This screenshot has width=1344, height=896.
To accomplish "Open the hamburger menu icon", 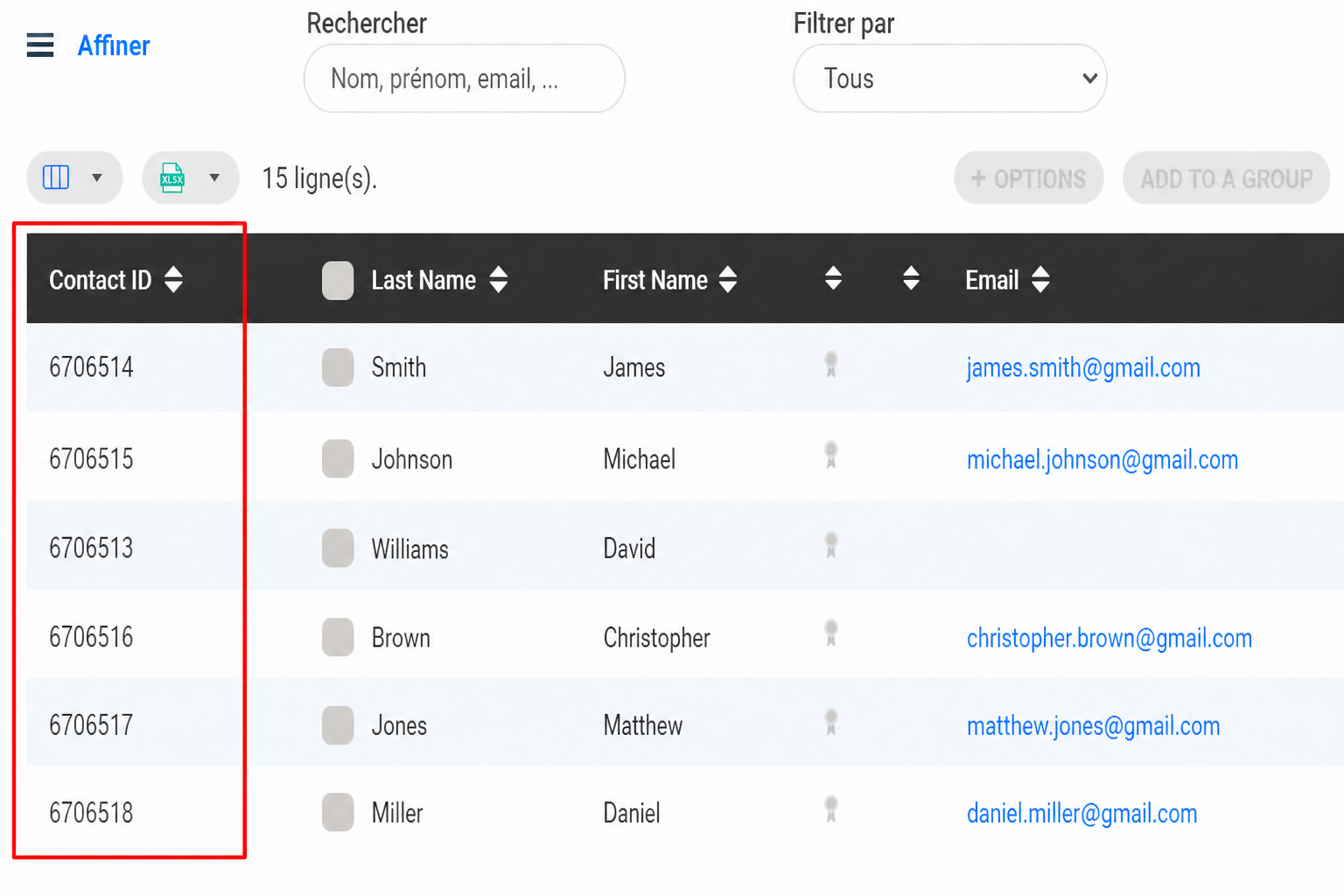I will (40, 45).
